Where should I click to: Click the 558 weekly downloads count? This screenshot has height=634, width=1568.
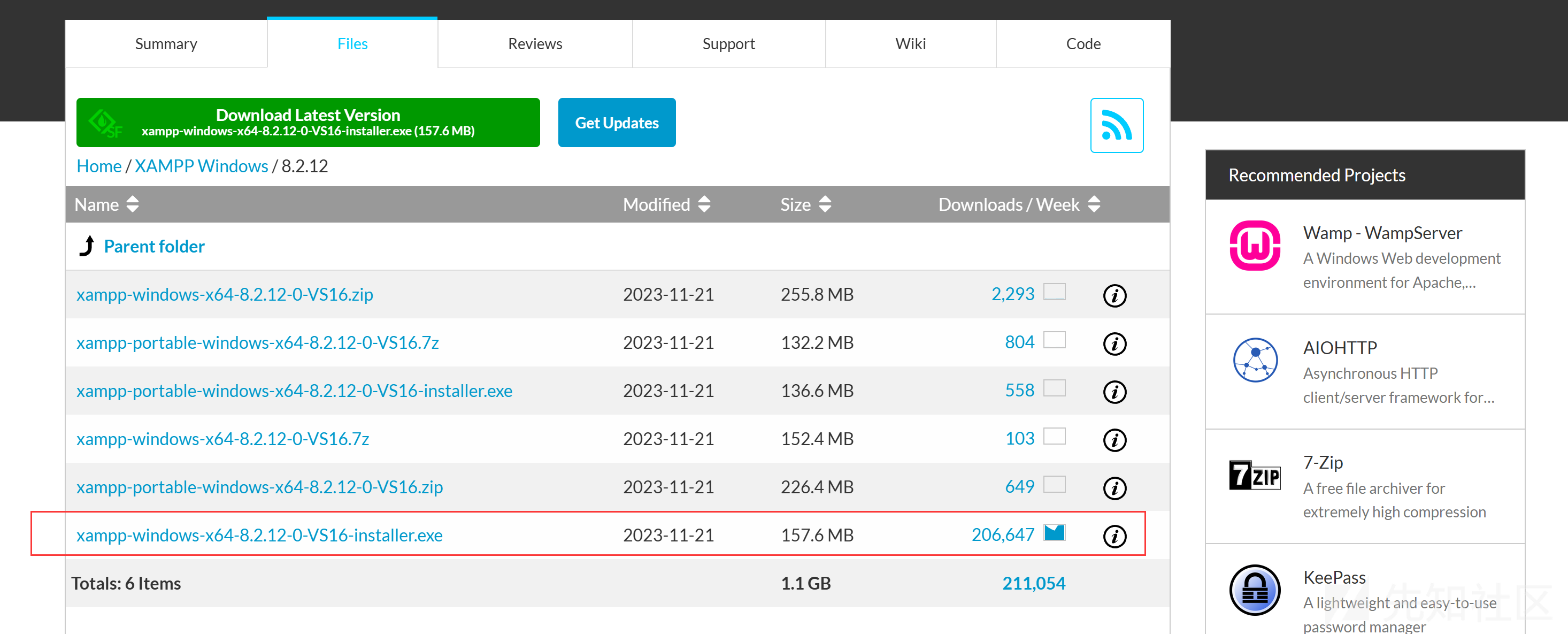1019,391
